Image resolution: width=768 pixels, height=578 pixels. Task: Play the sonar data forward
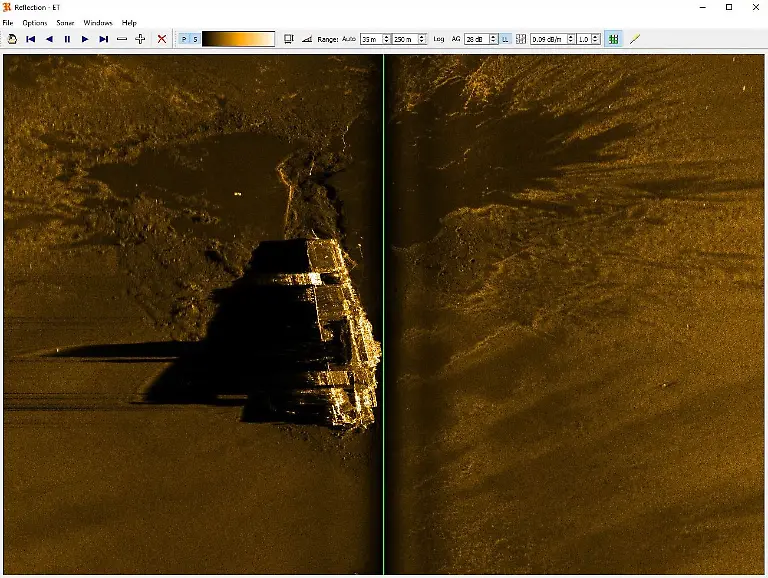[x=85, y=39]
